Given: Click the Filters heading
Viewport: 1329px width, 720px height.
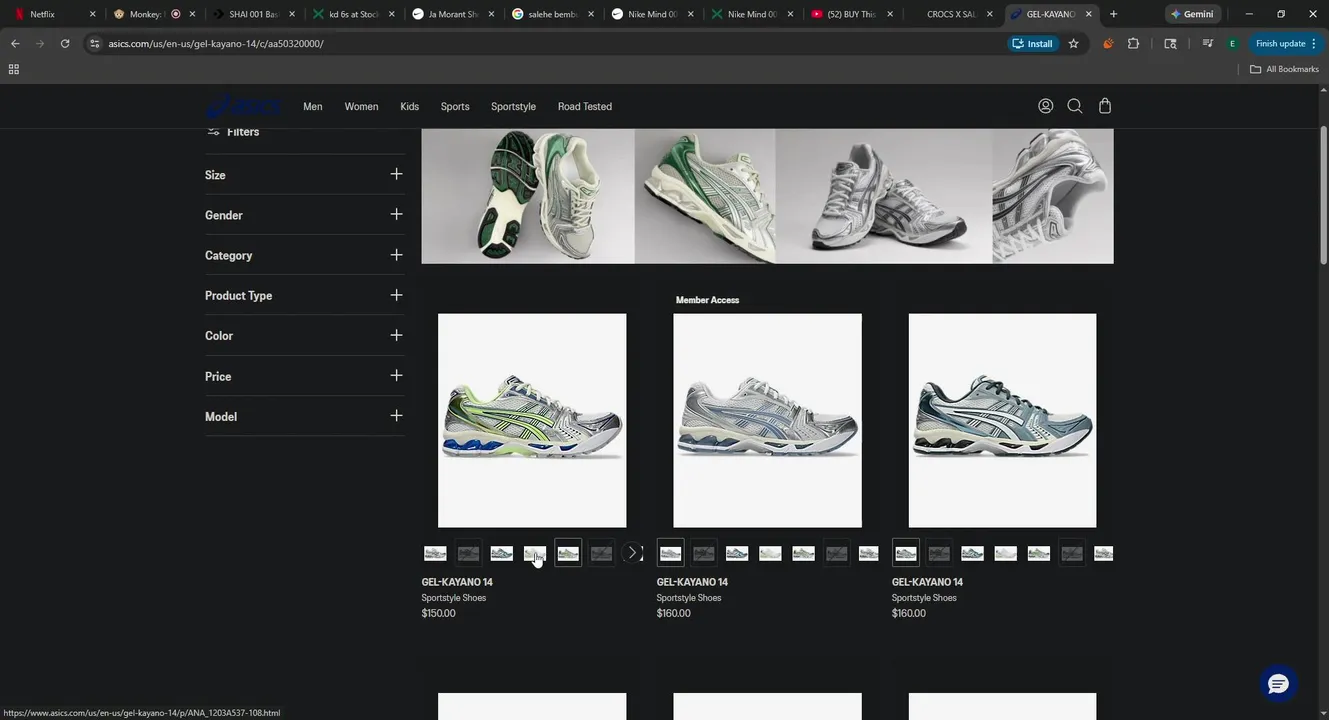Looking at the screenshot, I should point(243,132).
